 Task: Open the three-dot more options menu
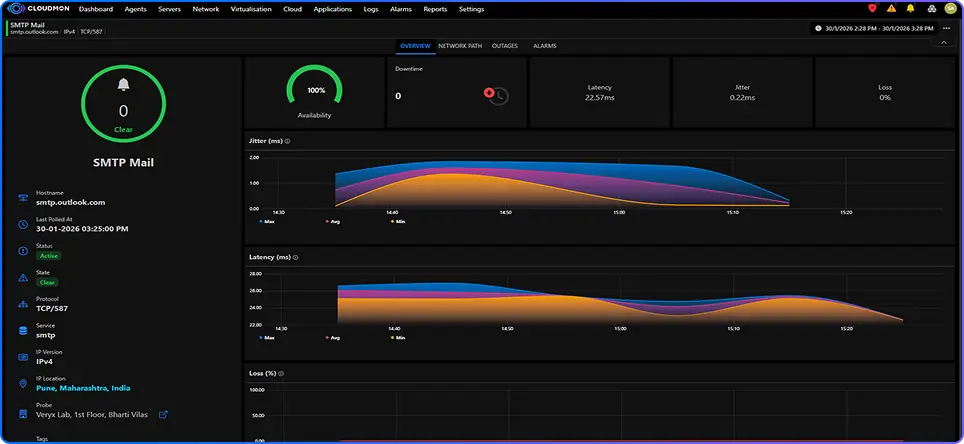pos(946,28)
